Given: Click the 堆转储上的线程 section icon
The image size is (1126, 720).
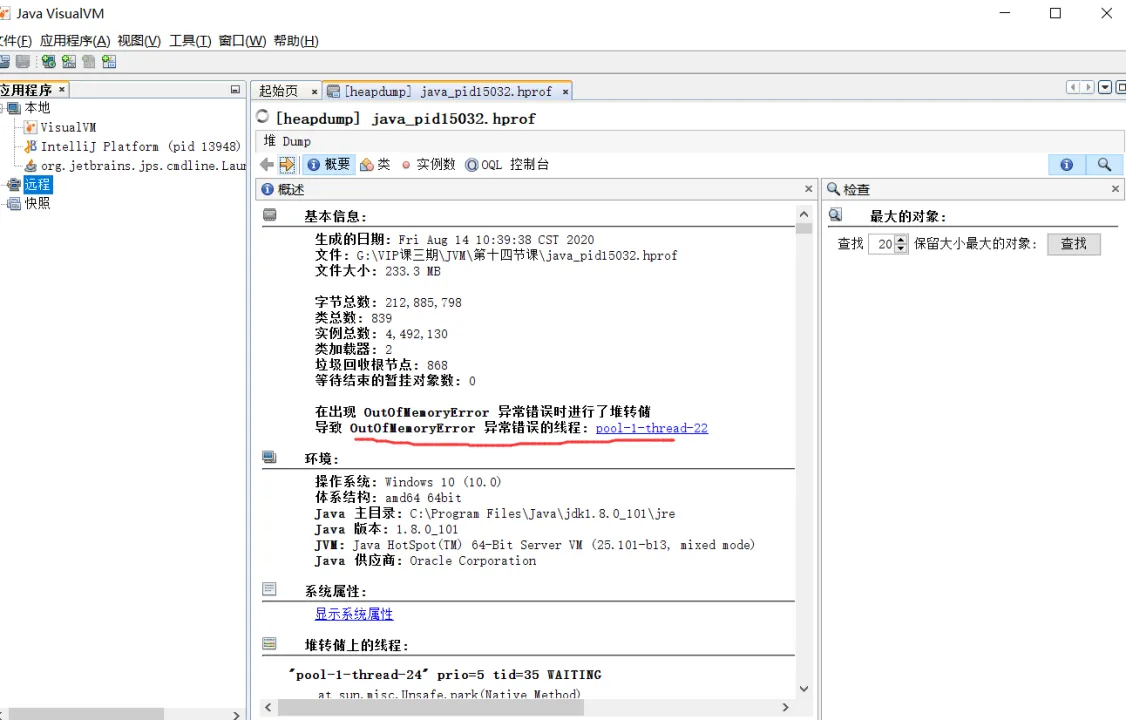Looking at the screenshot, I should pos(270,644).
